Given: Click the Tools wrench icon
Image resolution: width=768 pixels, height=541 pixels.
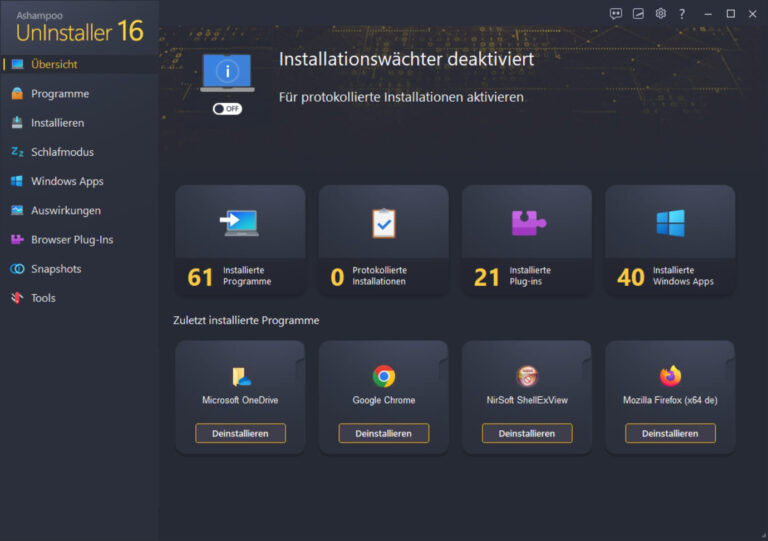Looking at the screenshot, I should (17, 298).
